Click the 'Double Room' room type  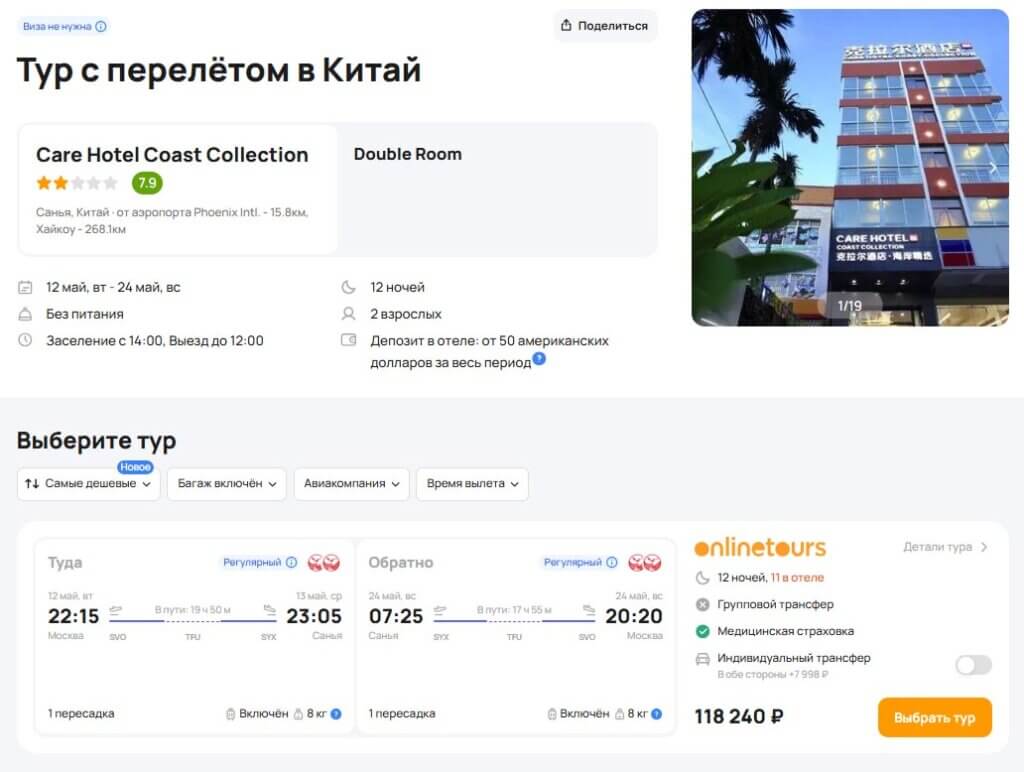coord(408,154)
